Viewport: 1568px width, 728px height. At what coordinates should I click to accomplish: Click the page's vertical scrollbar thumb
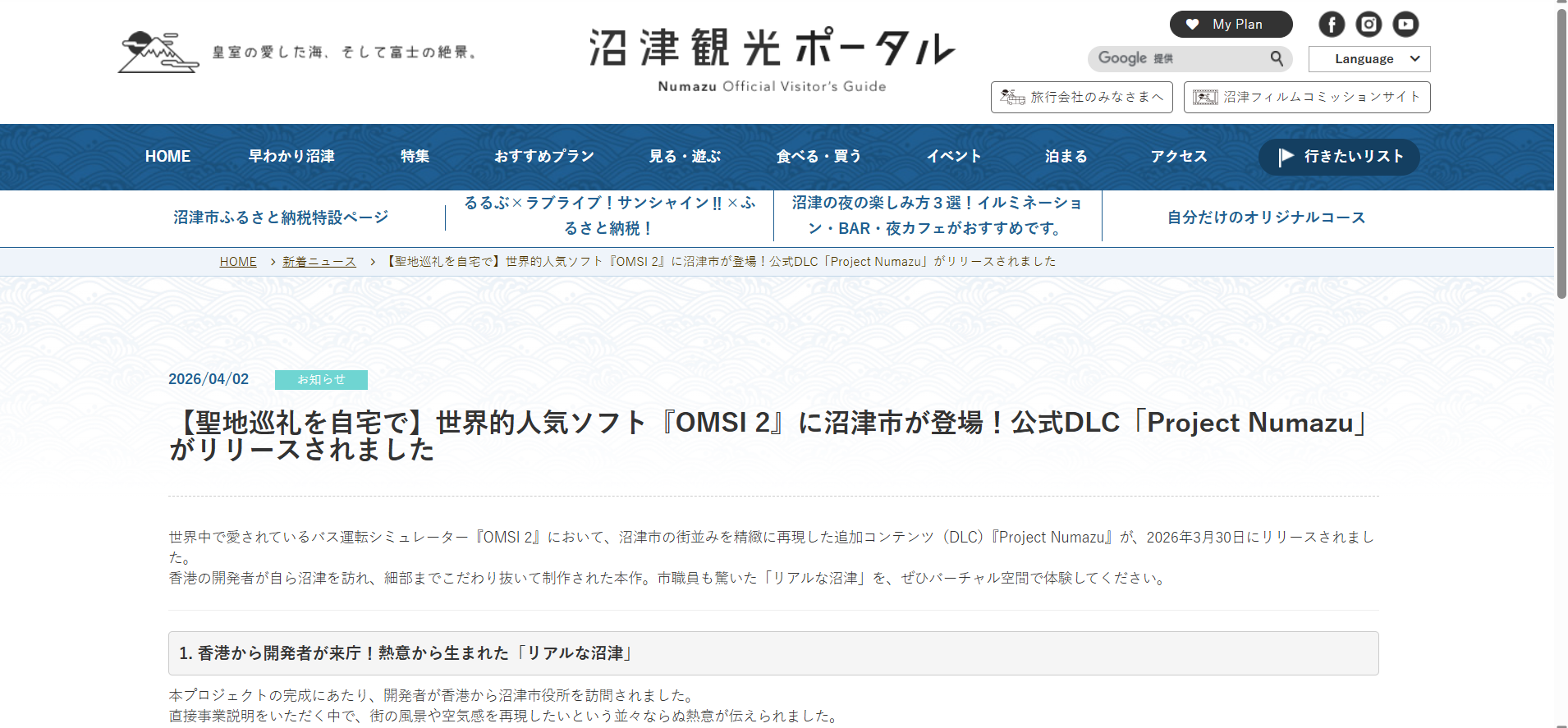(1561, 153)
